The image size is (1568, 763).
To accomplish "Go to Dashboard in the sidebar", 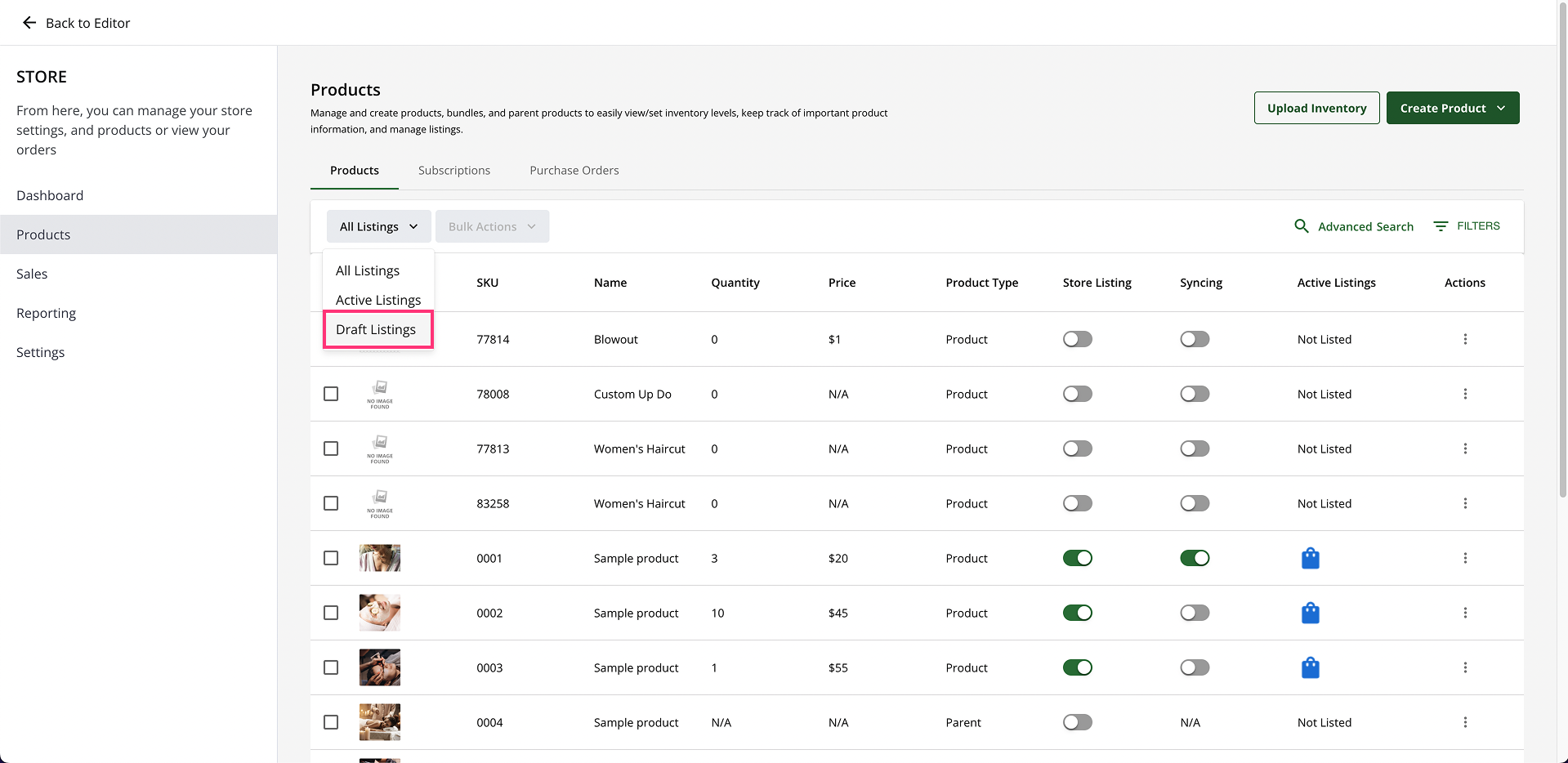I will click(x=50, y=195).
